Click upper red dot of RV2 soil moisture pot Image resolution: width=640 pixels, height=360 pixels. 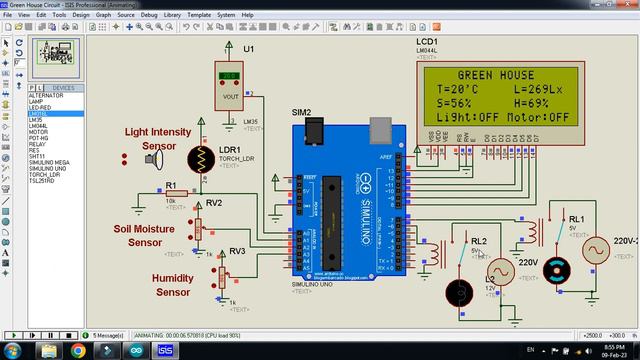tap(190, 222)
